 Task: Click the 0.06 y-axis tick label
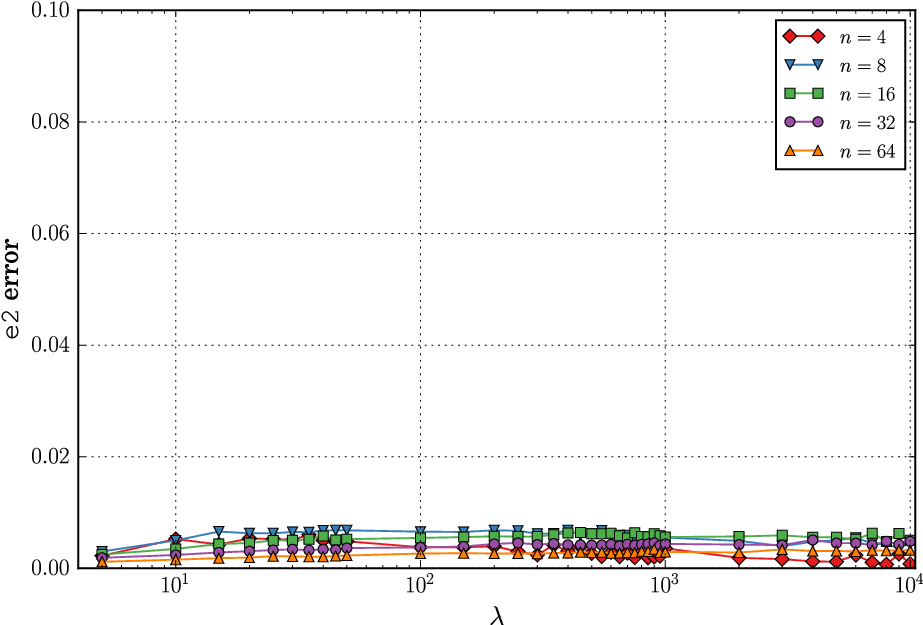50,234
